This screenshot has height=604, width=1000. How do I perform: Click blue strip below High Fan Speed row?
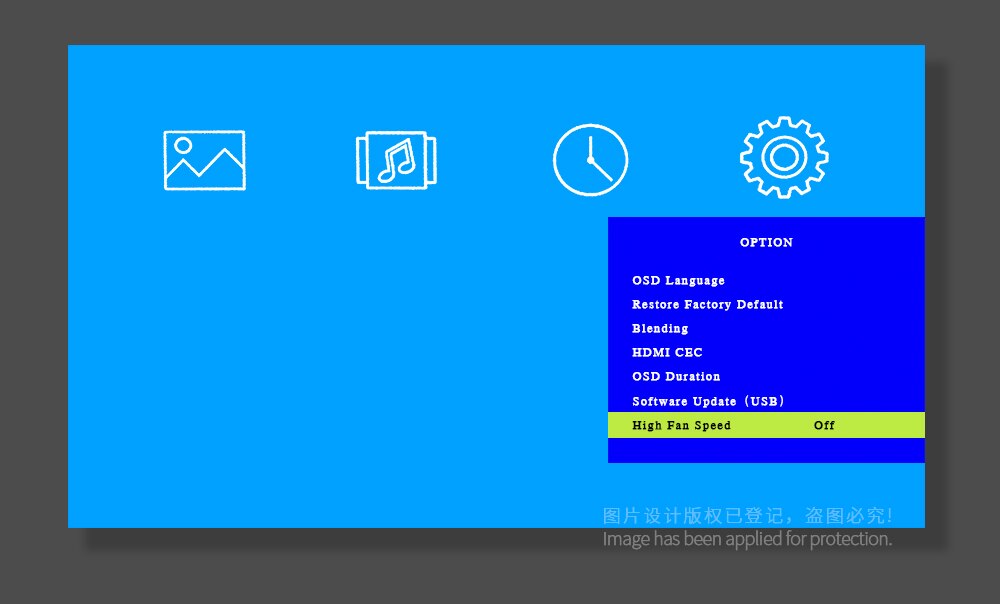(766, 450)
